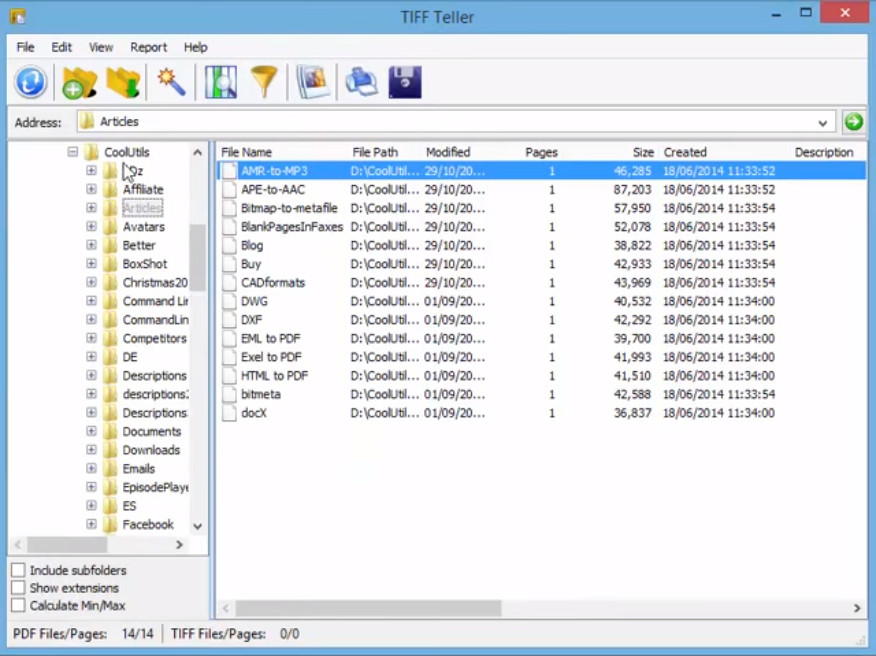Click the floppy disk save icon

click(x=405, y=82)
